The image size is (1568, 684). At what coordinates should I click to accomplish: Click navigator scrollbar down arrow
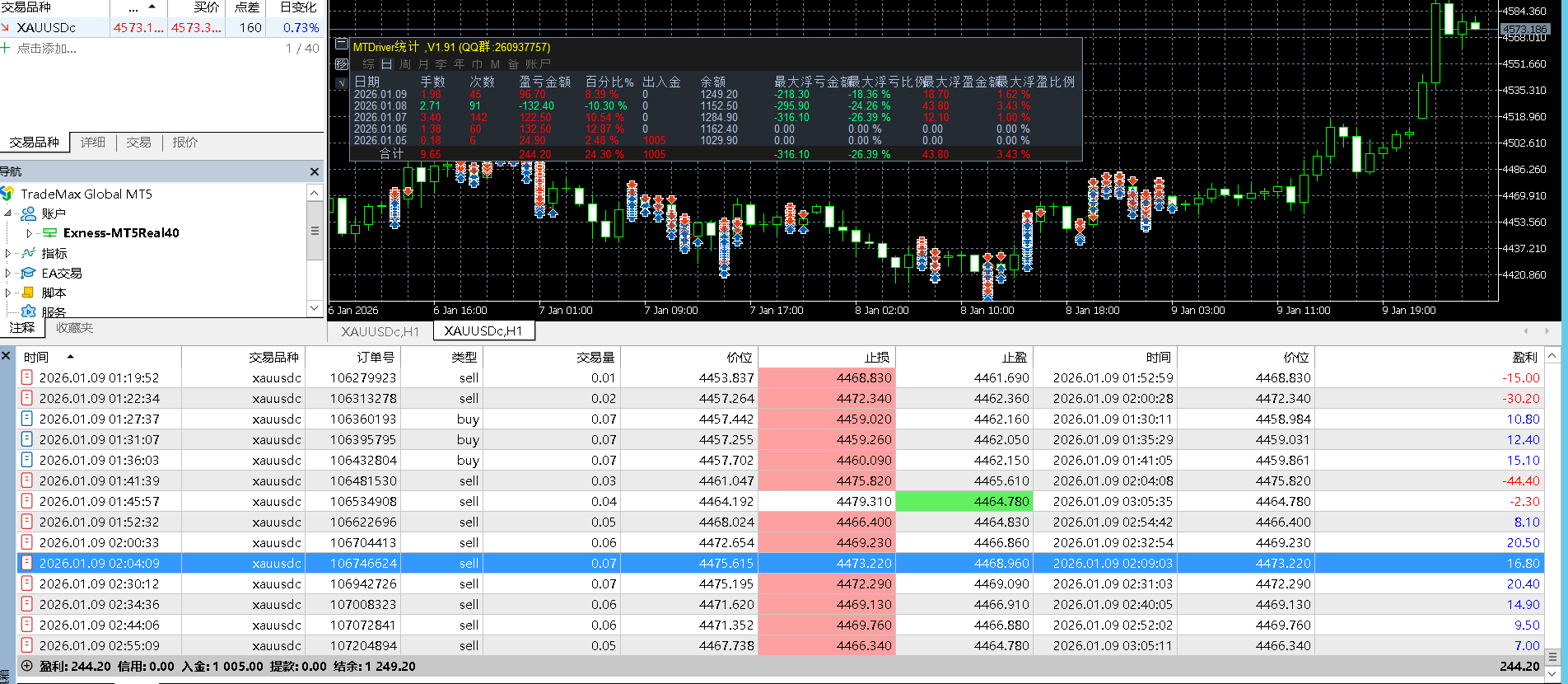click(x=314, y=307)
